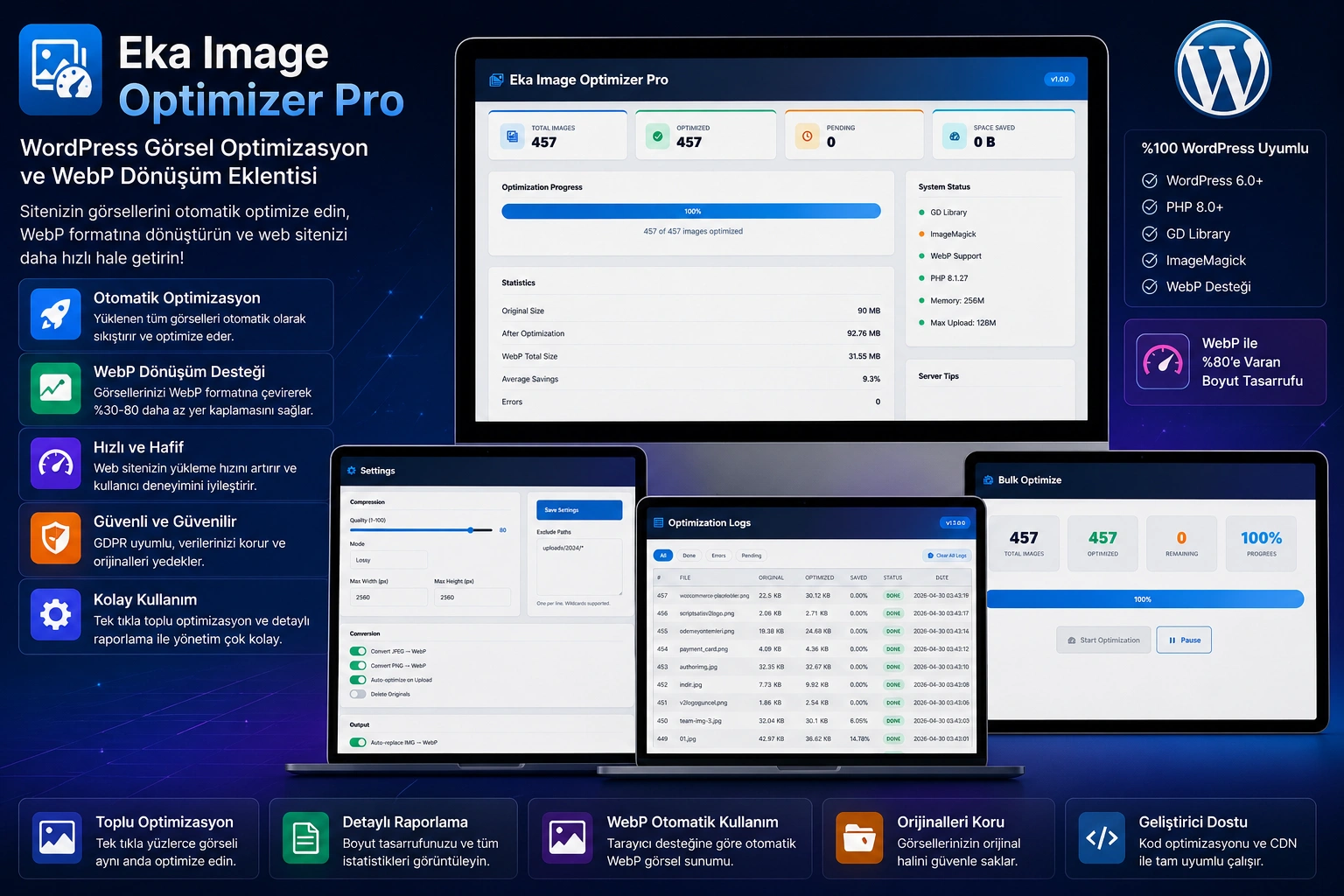Click the rocket icon for Otomatik Optimizasyon
Viewport: 1344px width, 896px height.
tap(55, 313)
